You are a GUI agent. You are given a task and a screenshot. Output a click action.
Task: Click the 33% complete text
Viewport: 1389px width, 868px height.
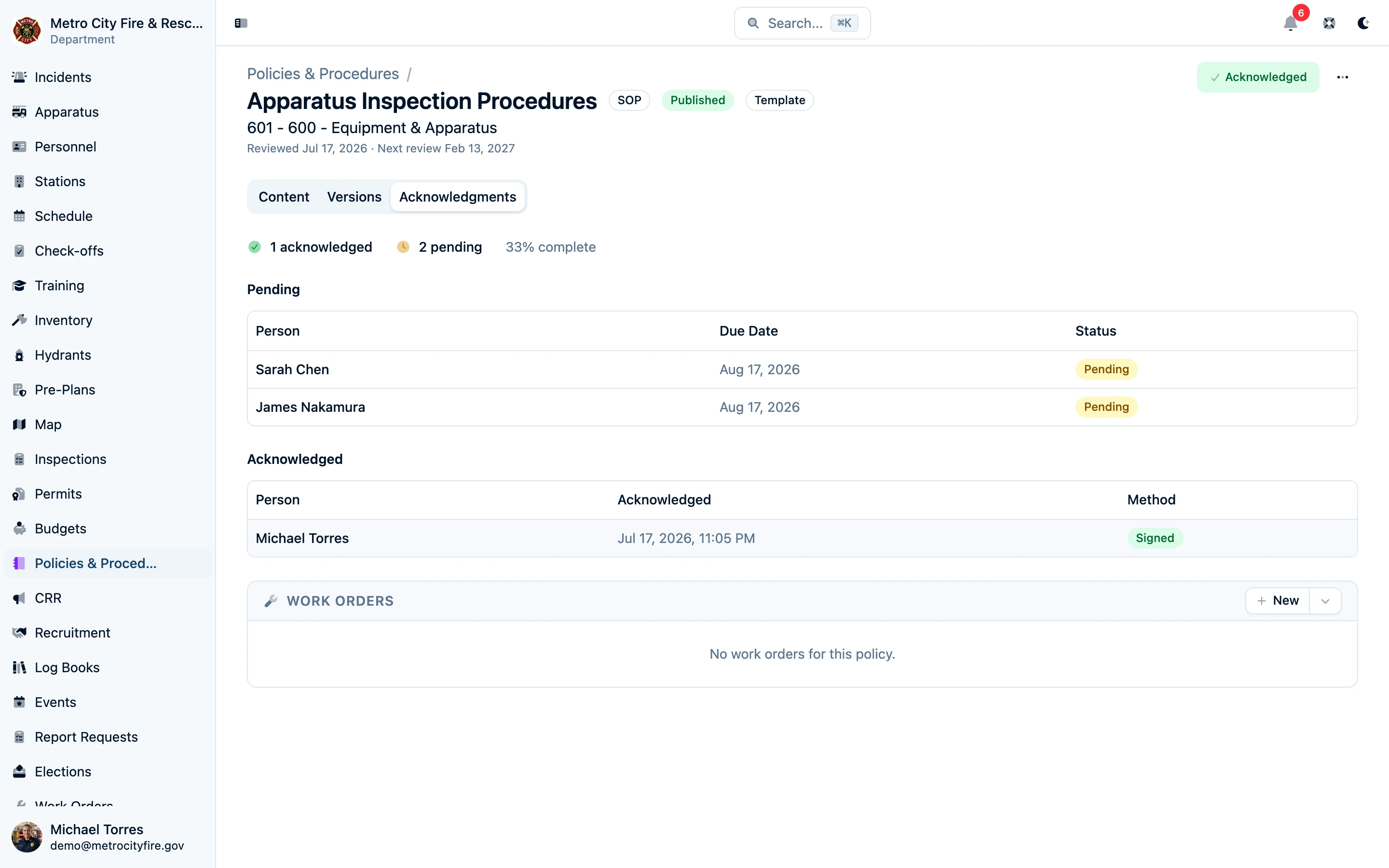coord(550,247)
